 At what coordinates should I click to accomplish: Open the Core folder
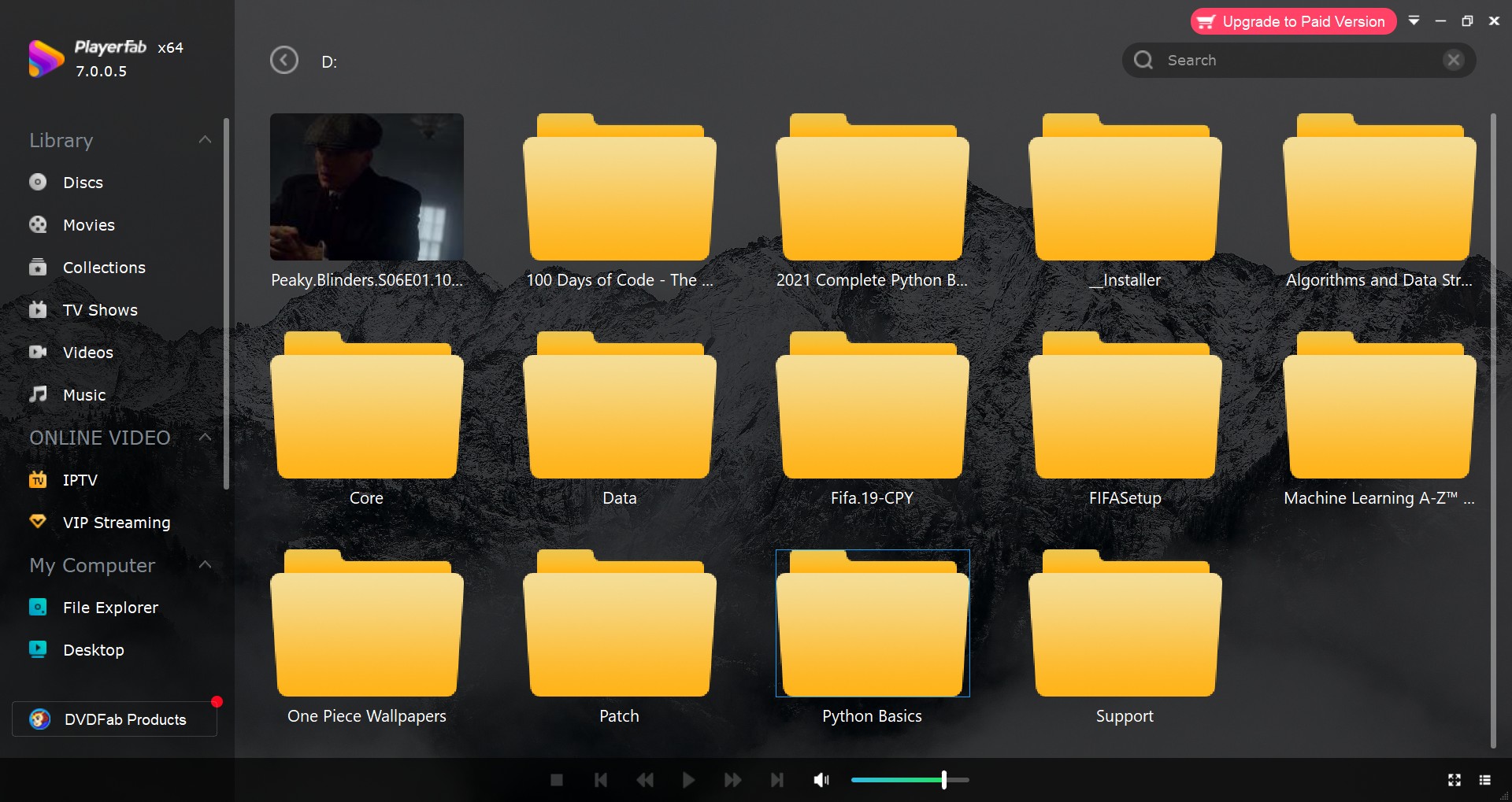[x=367, y=405]
